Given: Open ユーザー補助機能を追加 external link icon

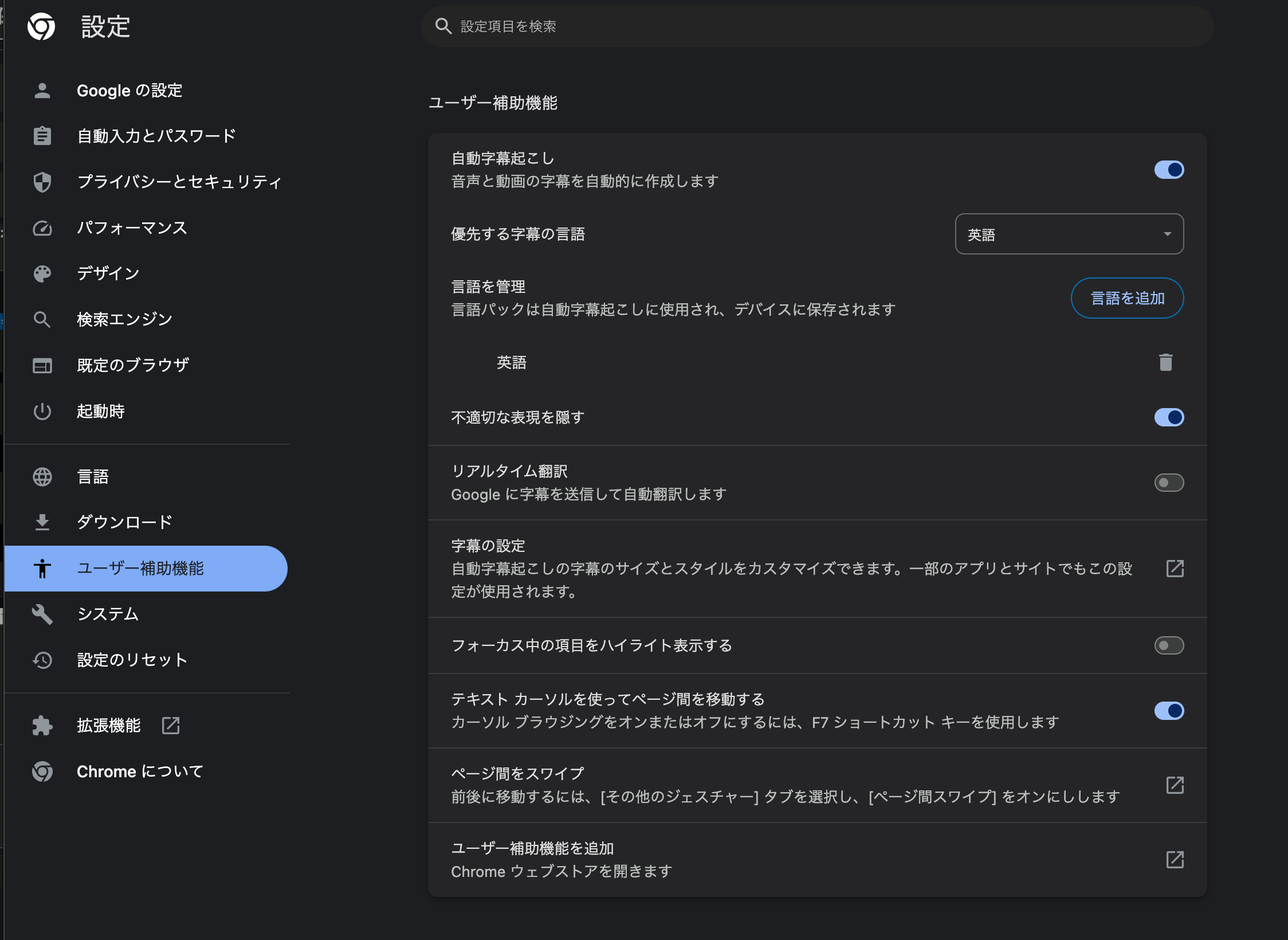Looking at the screenshot, I should 1175,859.
